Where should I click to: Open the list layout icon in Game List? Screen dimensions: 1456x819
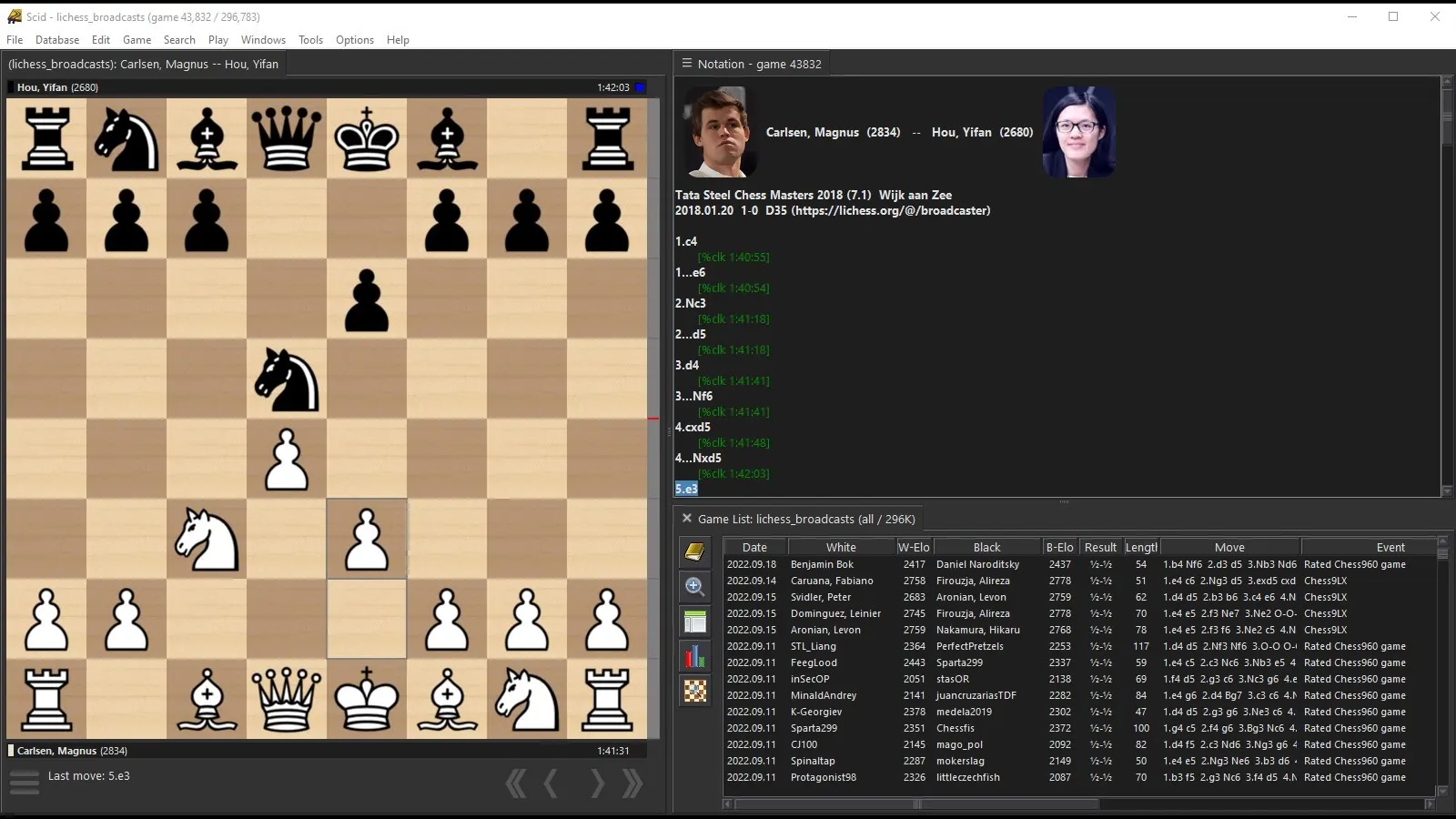(695, 622)
